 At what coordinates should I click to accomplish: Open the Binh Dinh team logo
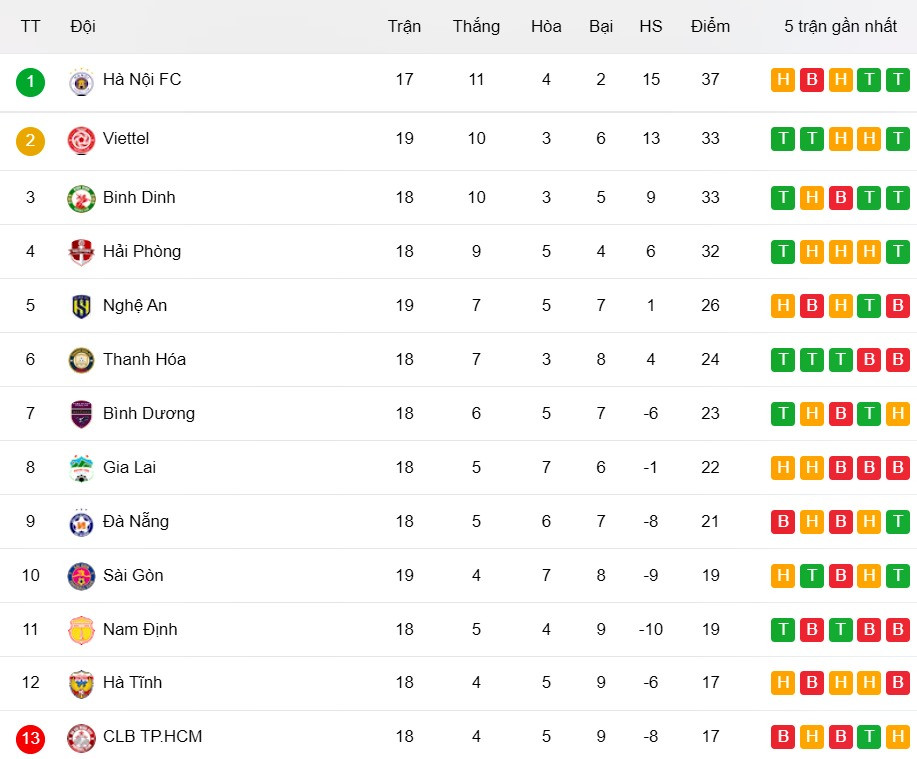coord(81,198)
